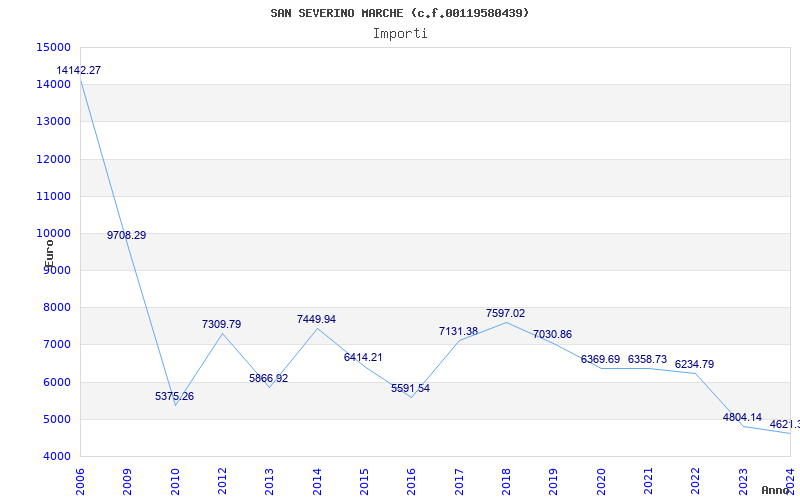The image size is (800, 500).
Task: Click the Euro y-axis title
Action: point(49,254)
